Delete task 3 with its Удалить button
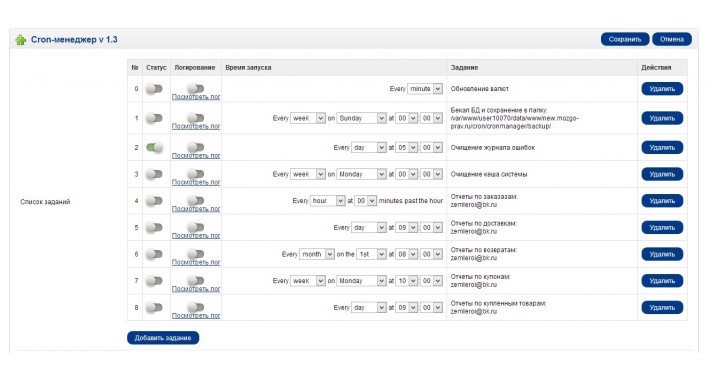 [662, 174]
